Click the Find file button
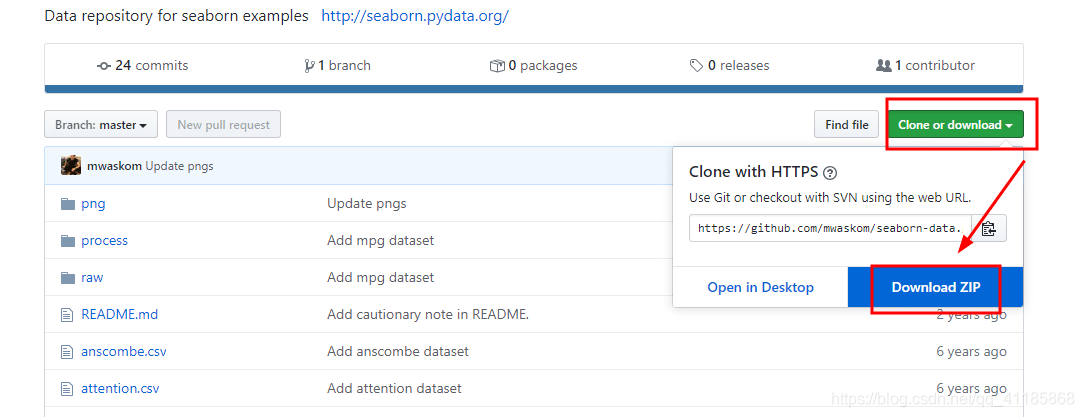The height and width of the screenshot is (417, 1084). [847, 124]
